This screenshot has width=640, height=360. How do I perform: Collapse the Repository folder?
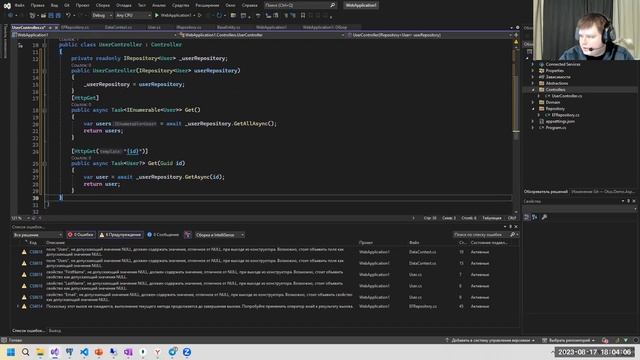pyautogui.click(x=533, y=109)
